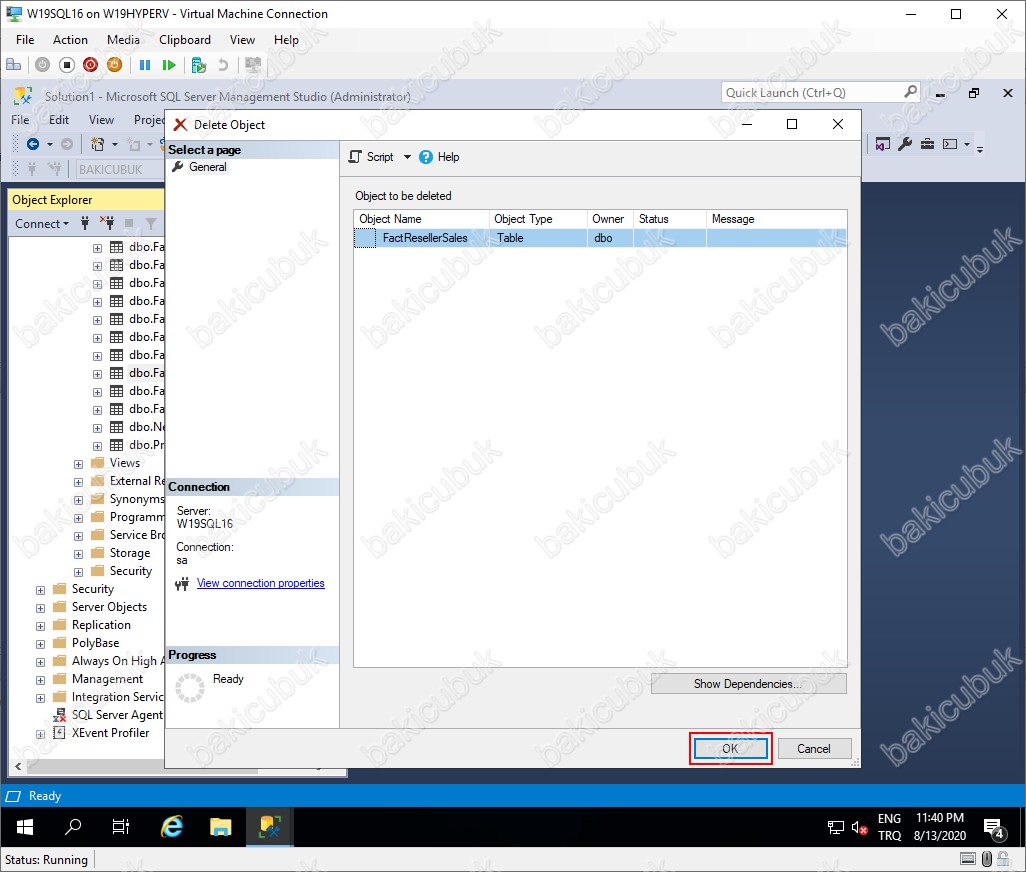Click the Revert VM toolbar icon

click(x=223, y=65)
